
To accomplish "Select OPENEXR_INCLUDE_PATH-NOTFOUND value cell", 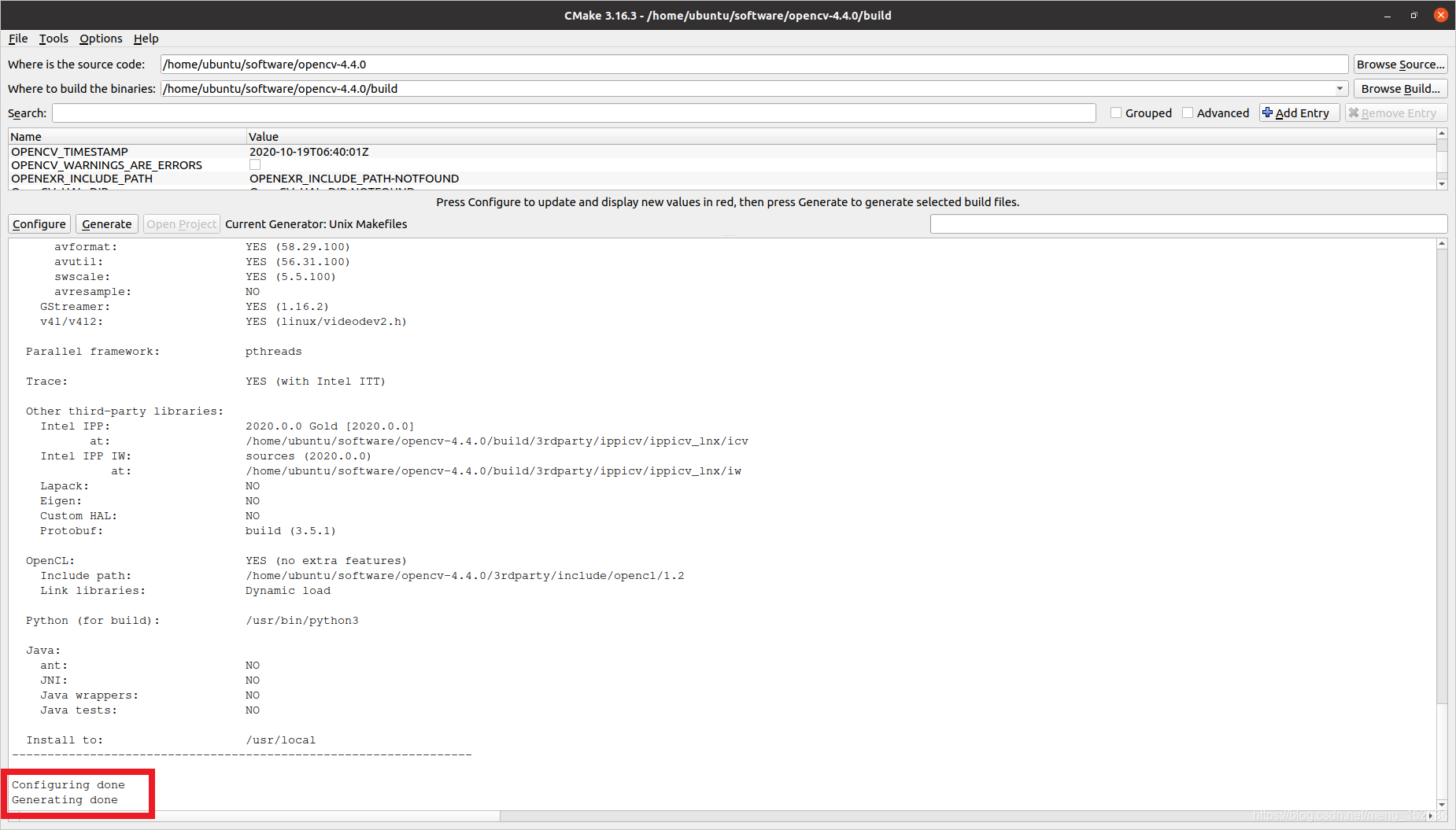I will (x=354, y=179).
